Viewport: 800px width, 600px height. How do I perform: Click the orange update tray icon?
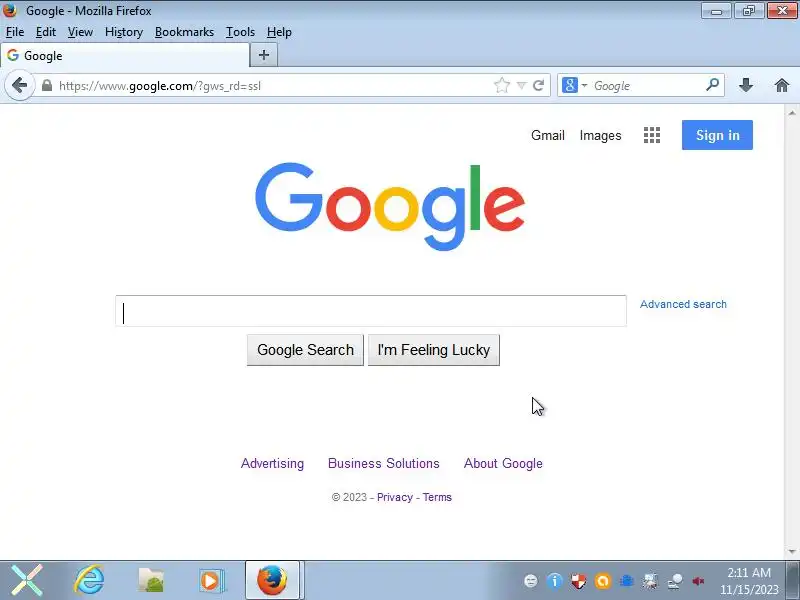603,581
